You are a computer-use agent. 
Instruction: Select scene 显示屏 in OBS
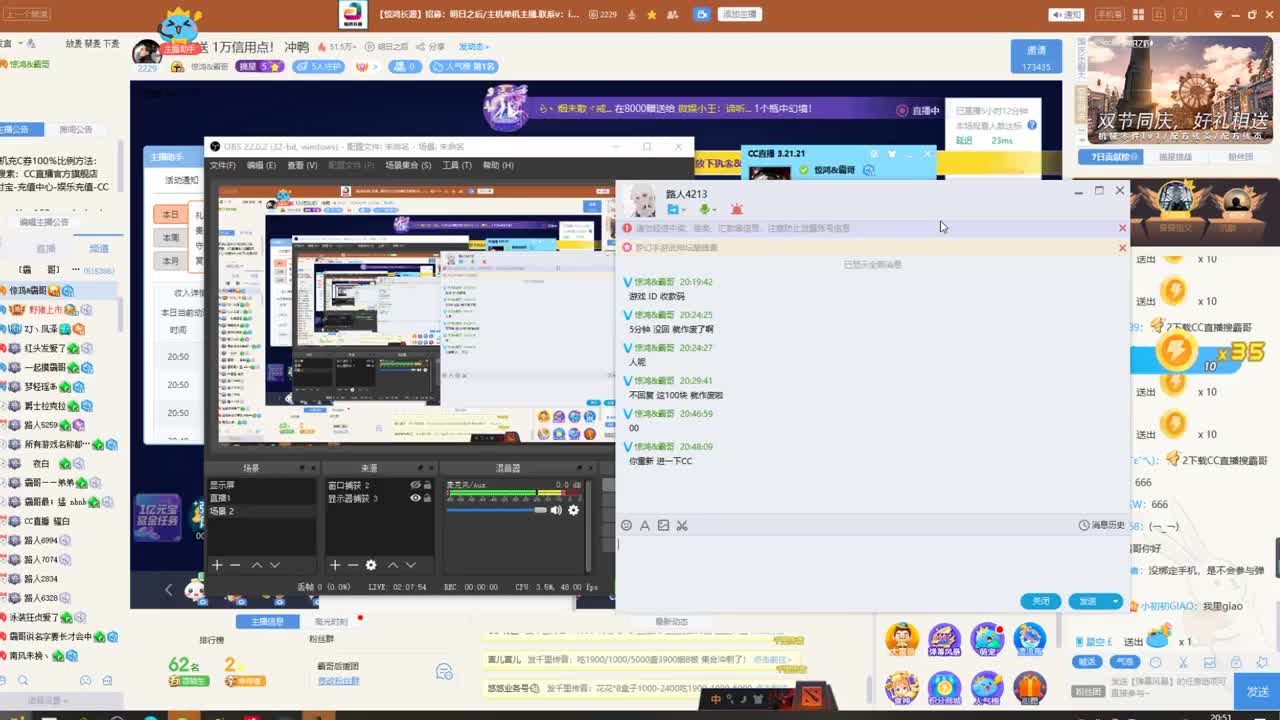(x=262, y=485)
